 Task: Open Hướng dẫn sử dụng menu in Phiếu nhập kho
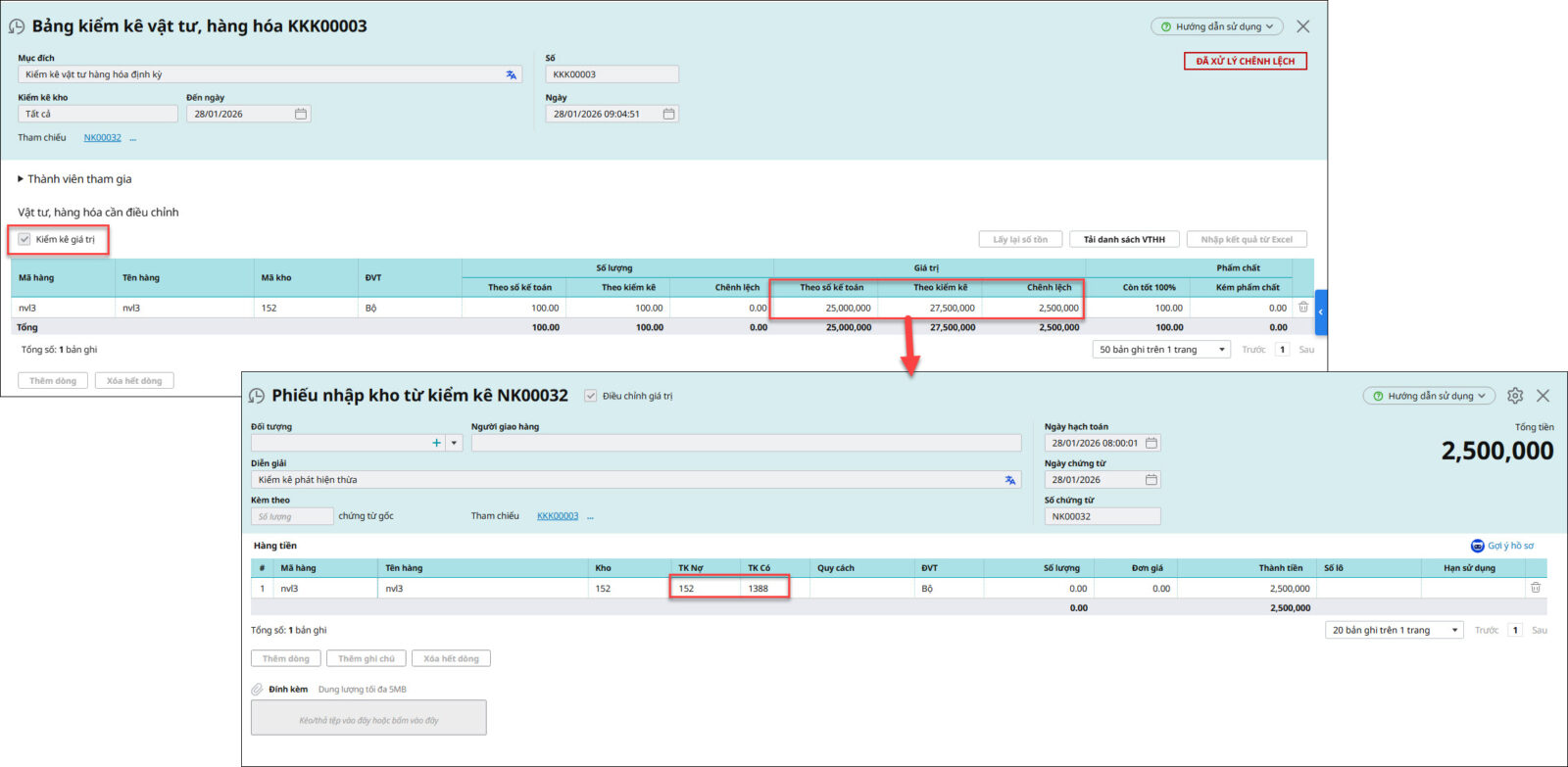click(x=1428, y=396)
